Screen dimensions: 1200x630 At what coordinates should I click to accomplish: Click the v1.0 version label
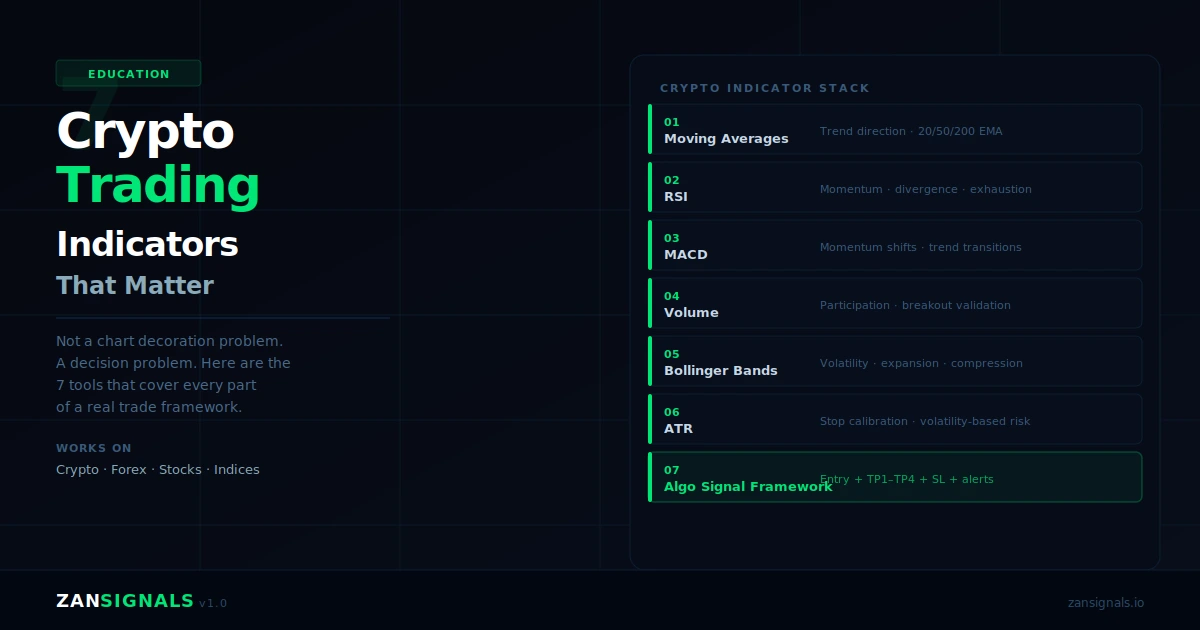[x=213, y=603]
